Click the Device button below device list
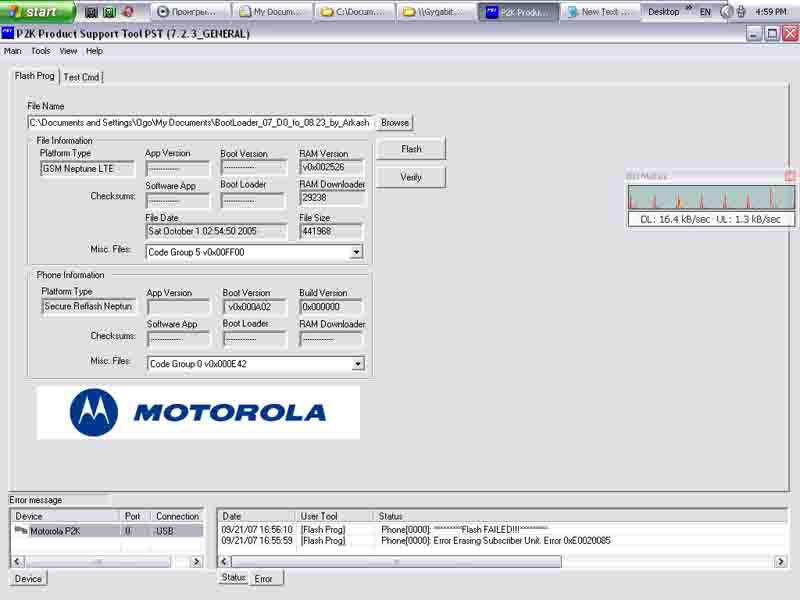The image size is (800, 600). (28, 579)
